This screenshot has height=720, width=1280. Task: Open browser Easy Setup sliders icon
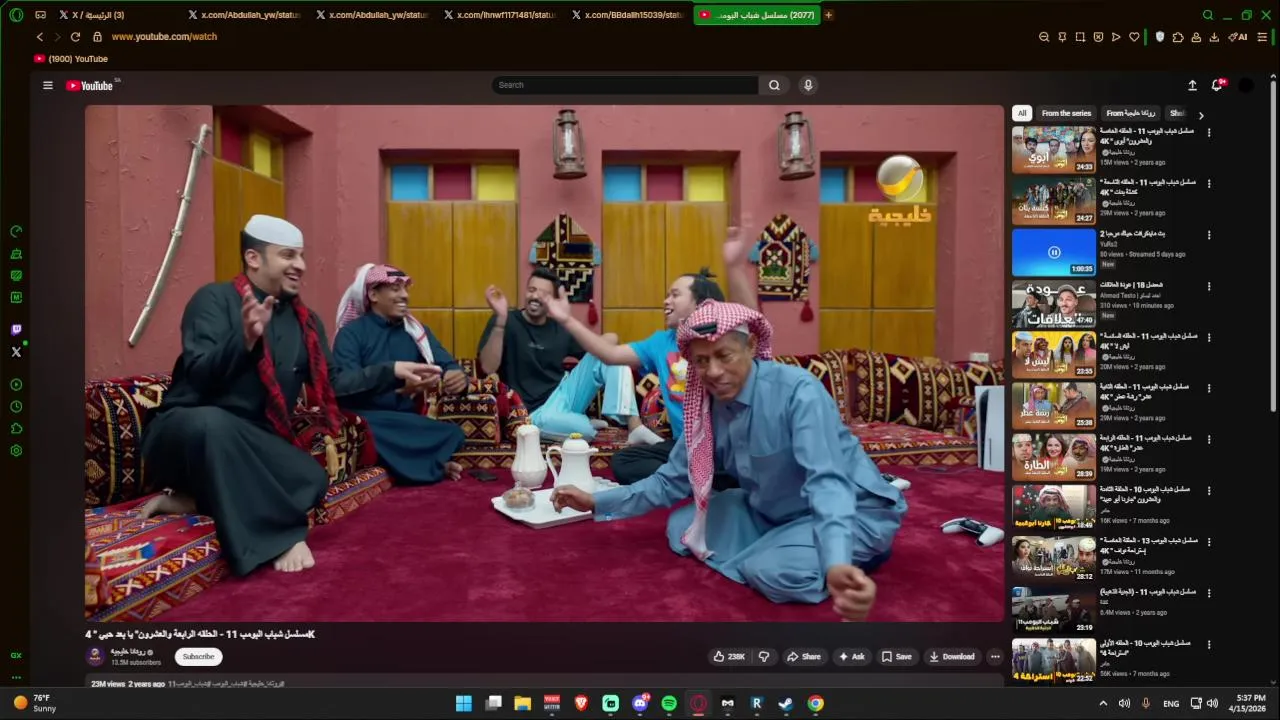pos(1263,37)
